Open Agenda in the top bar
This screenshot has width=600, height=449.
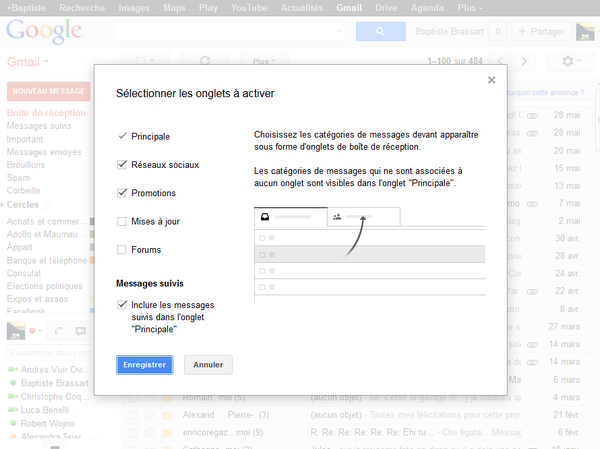pos(427,8)
